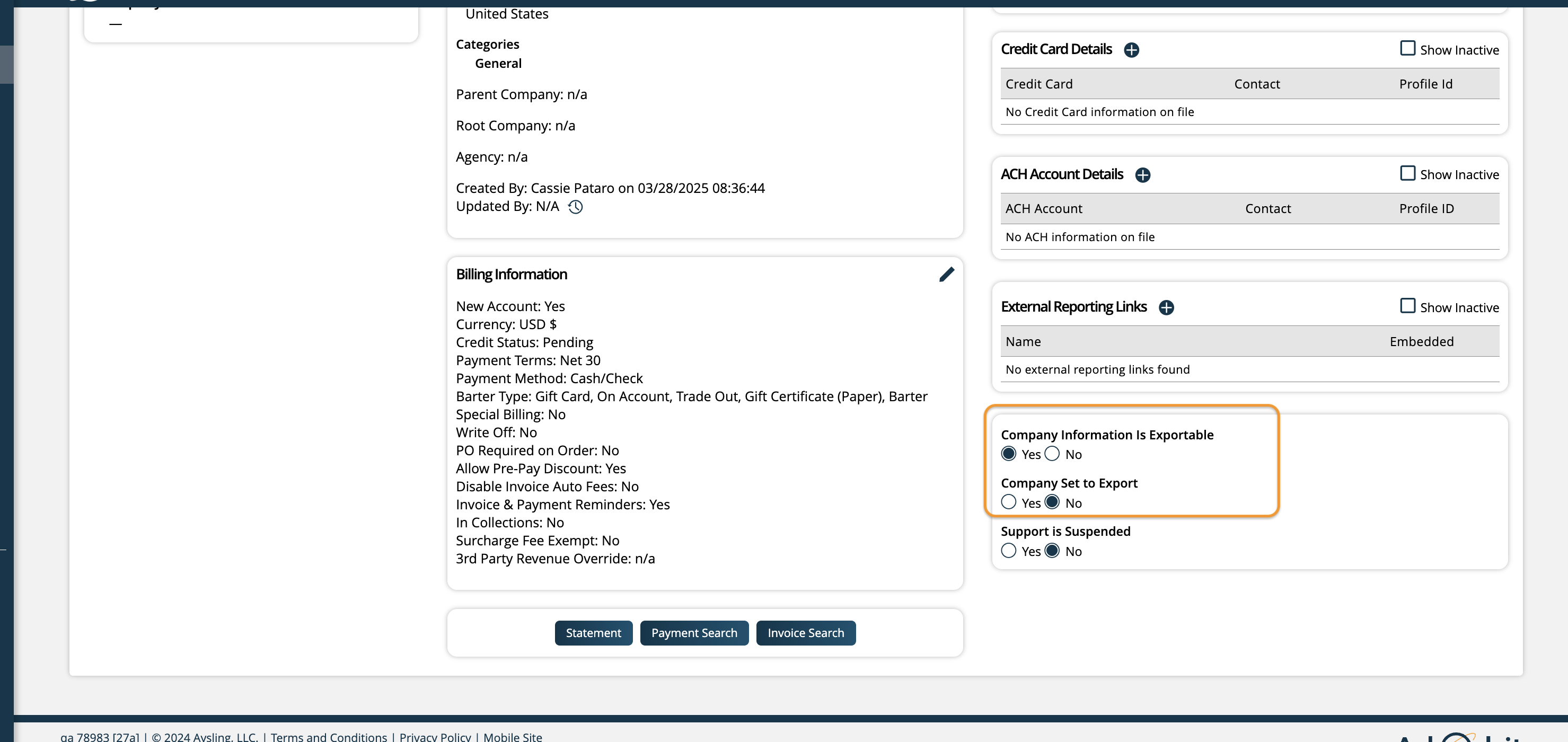This screenshot has width=1568, height=742.
Task: Show inactive credit cards checkbox
Action: [1407, 48]
